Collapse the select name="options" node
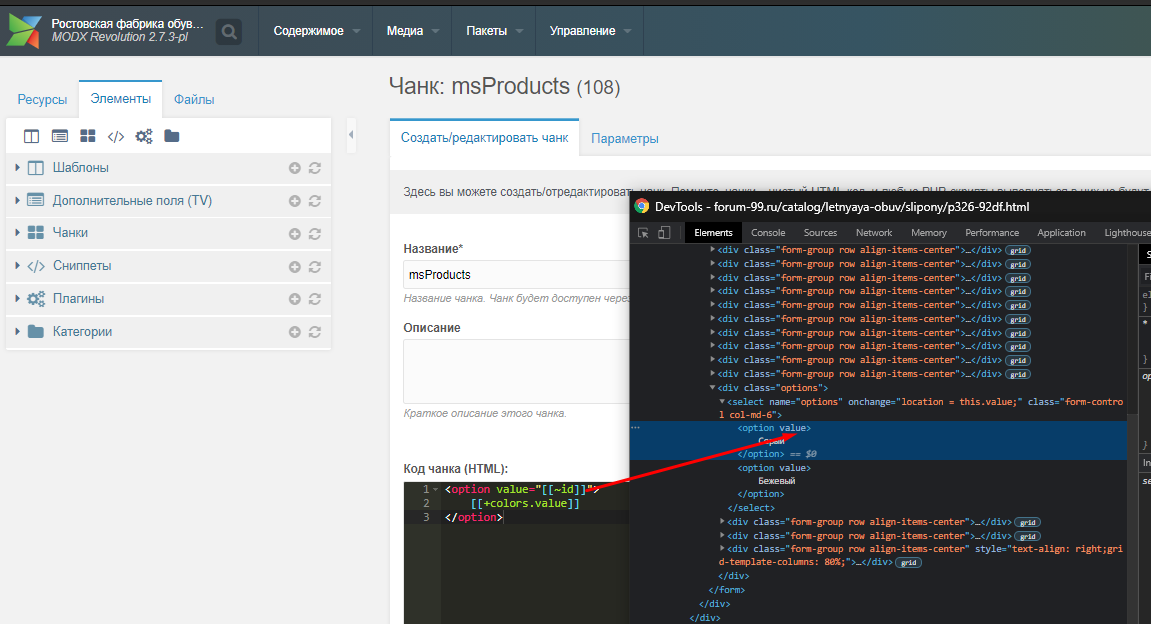Image resolution: width=1151 pixels, height=624 pixels. coord(722,402)
